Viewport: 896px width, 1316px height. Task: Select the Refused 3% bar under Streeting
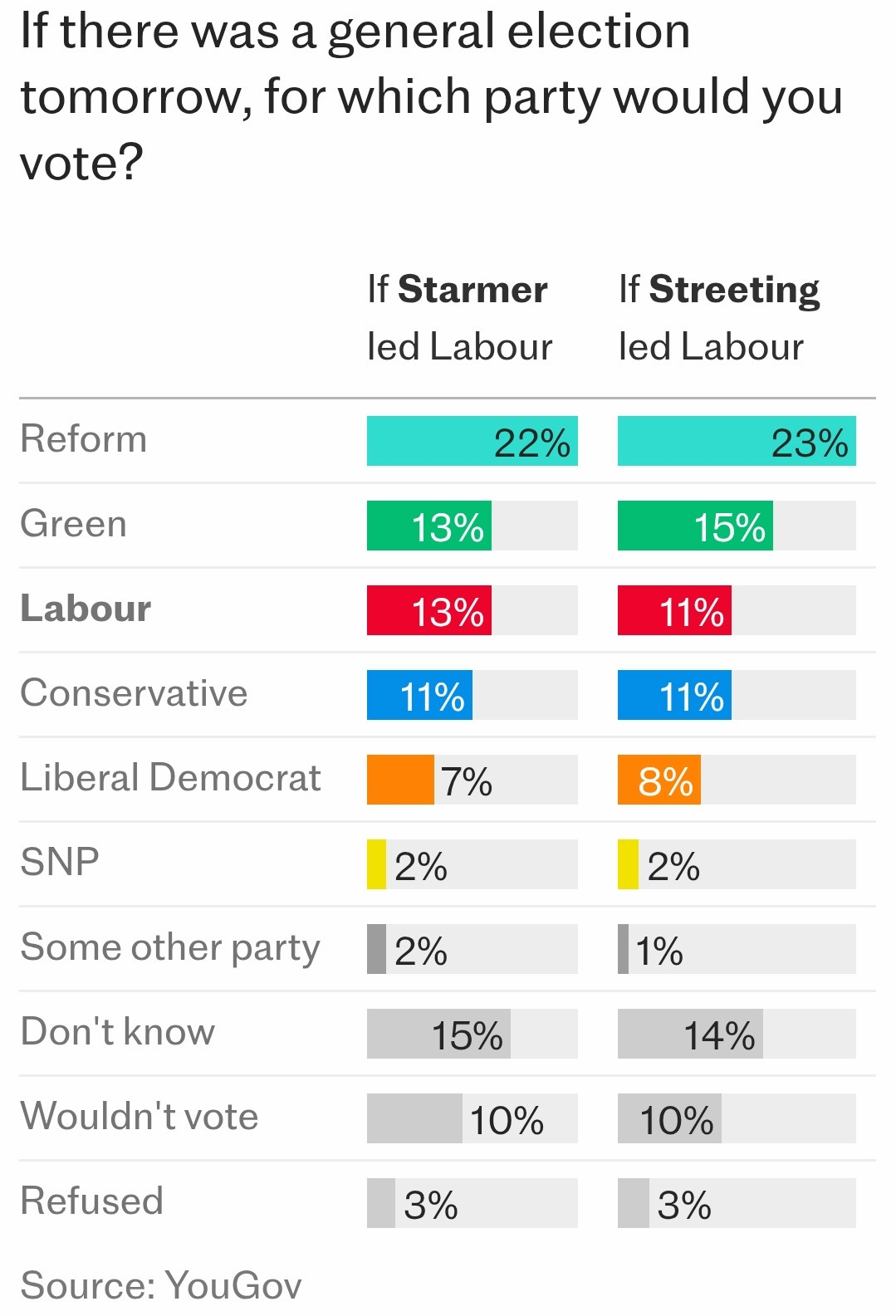634,1203
